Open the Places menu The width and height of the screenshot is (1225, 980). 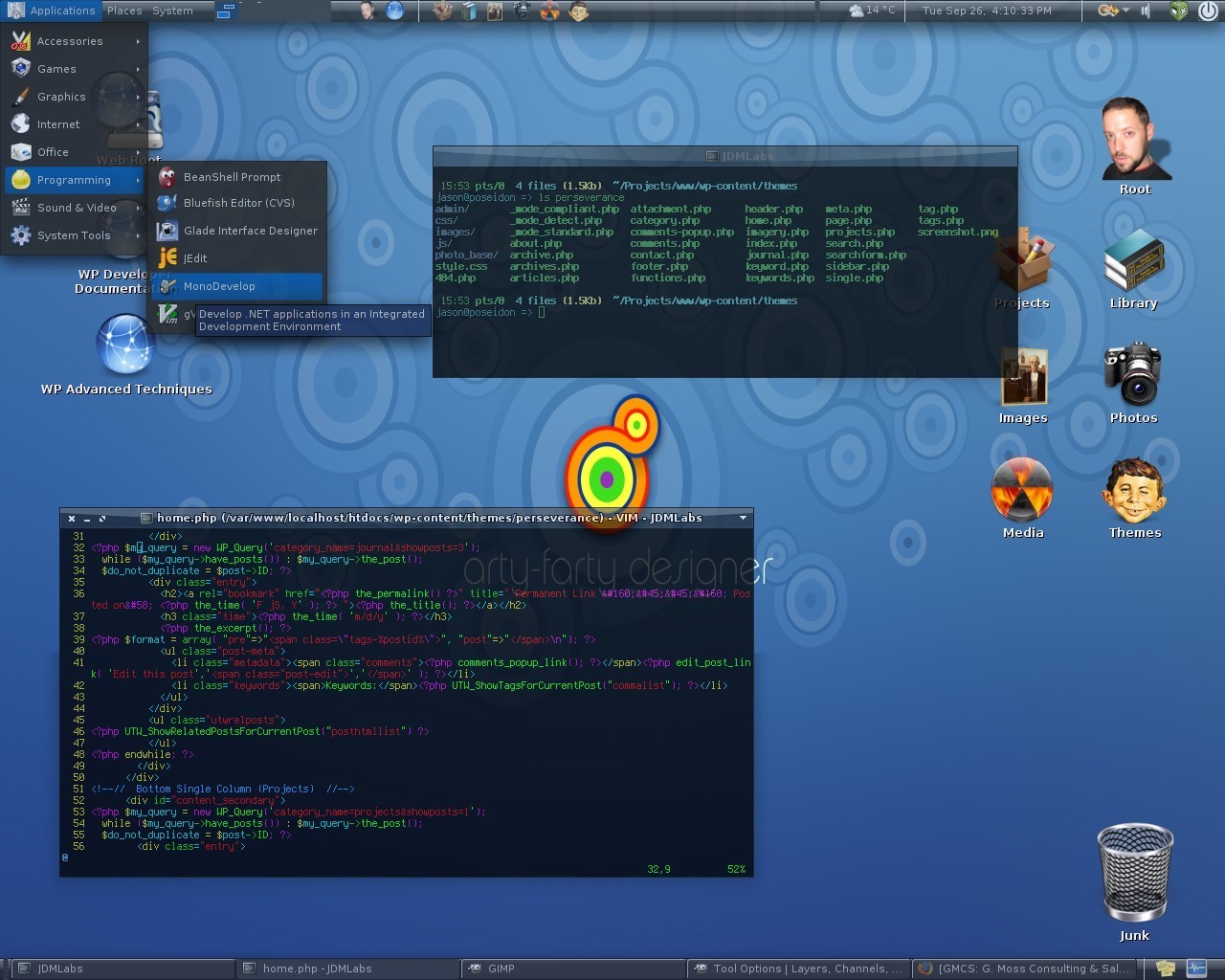click(123, 11)
